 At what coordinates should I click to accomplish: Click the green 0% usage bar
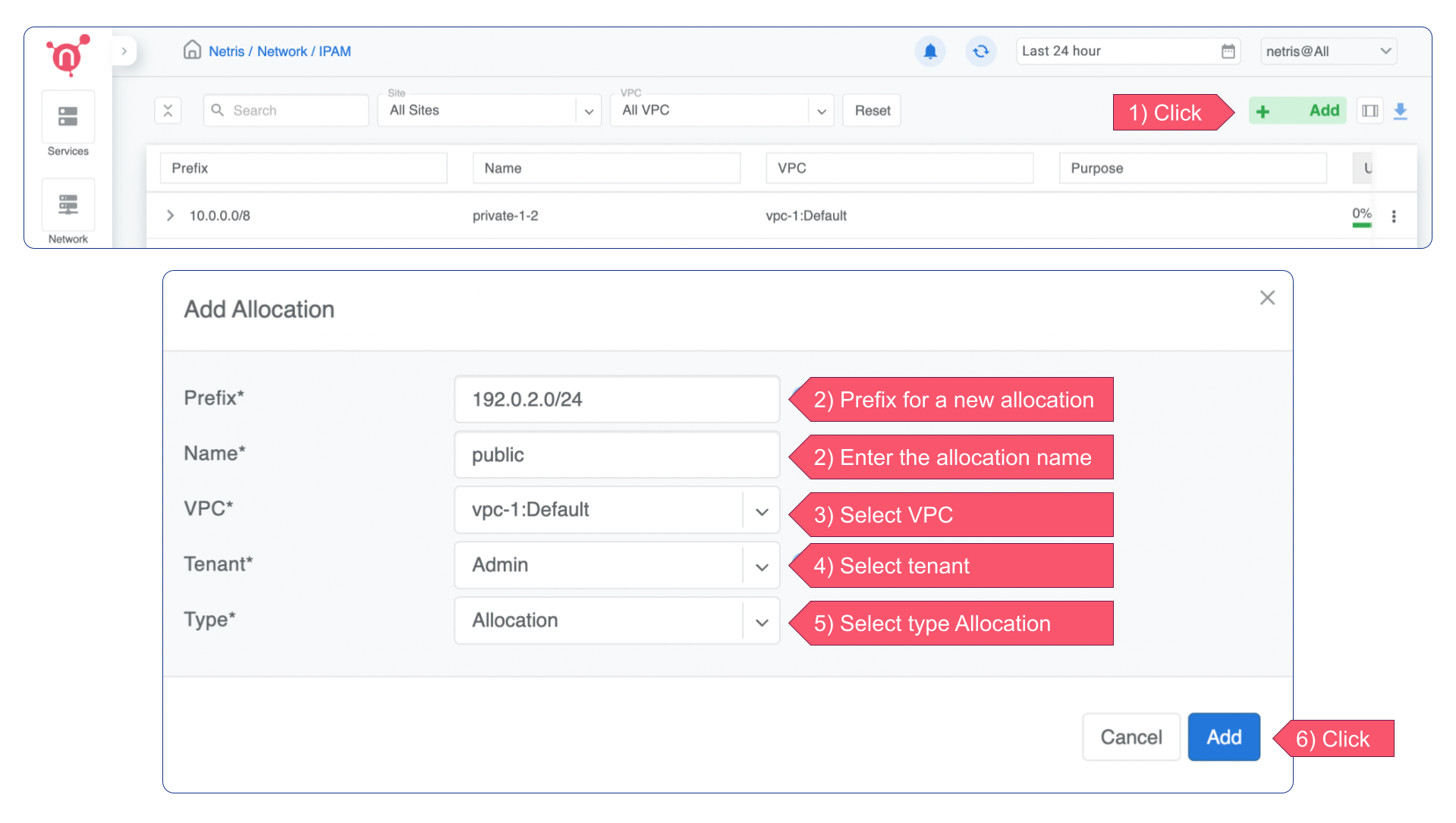coord(1362,224)
